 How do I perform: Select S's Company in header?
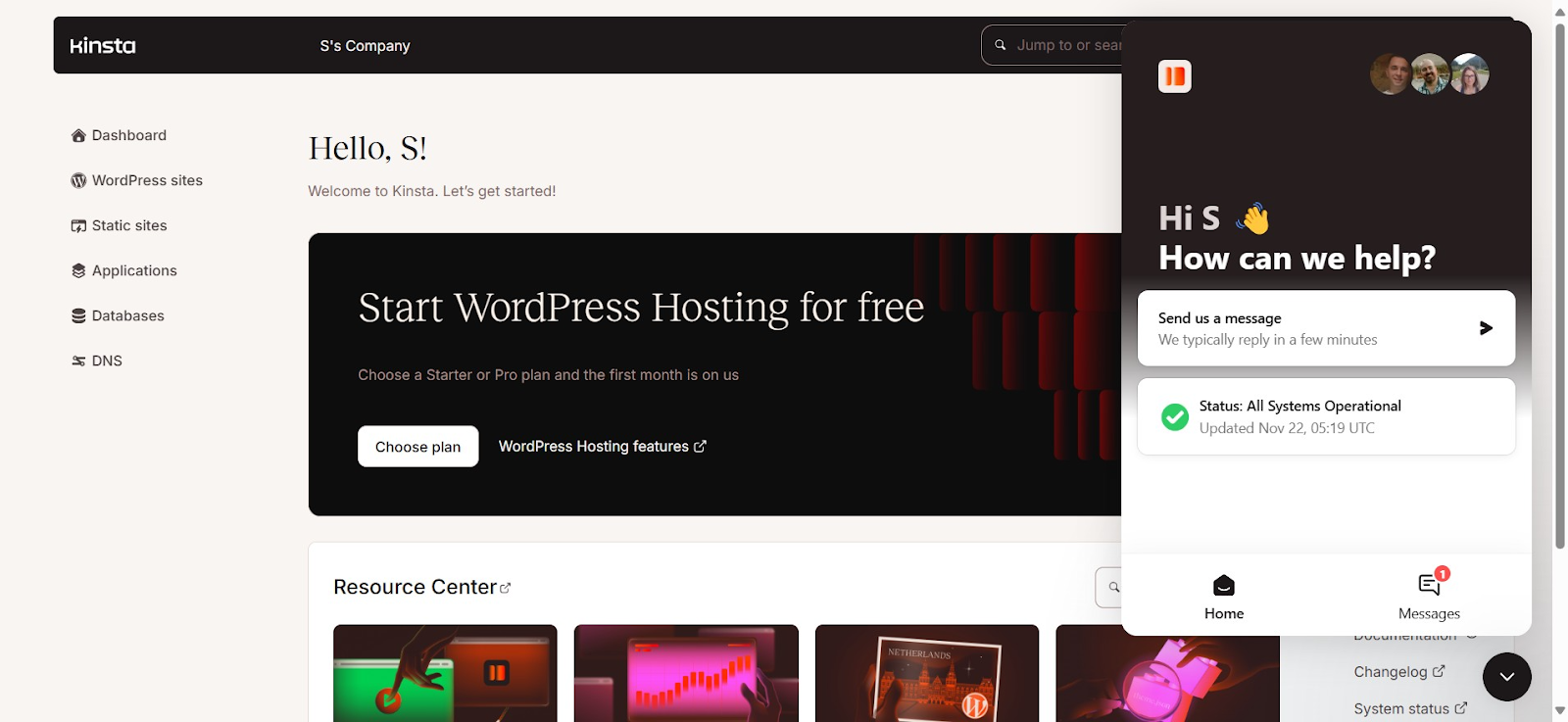pos(365,46)
